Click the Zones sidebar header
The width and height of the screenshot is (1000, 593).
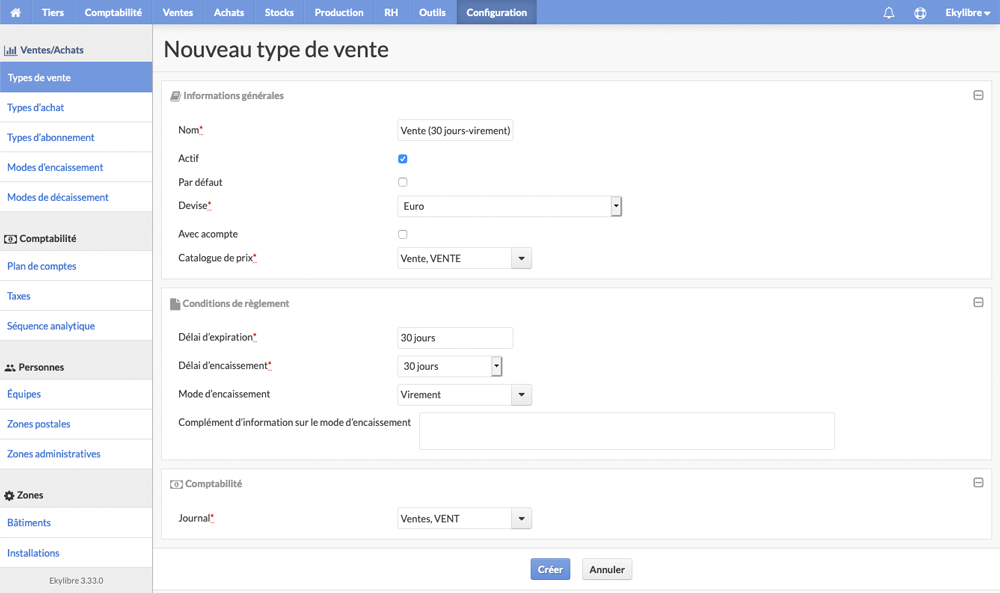point(24,495)
